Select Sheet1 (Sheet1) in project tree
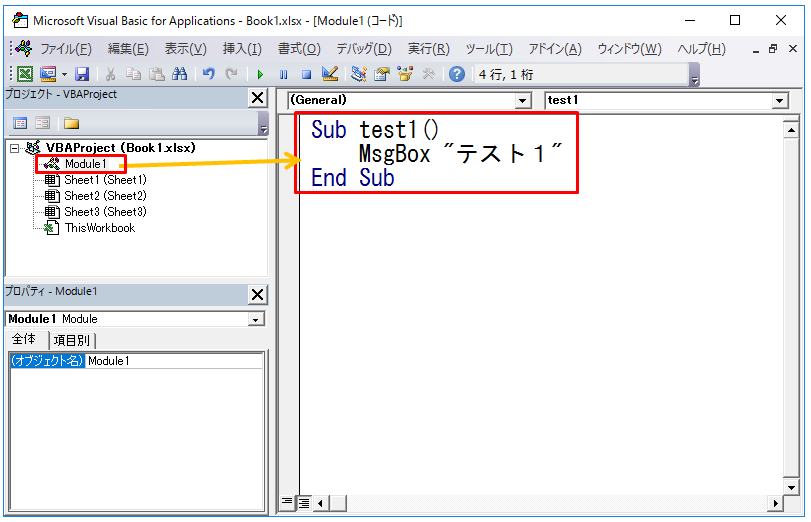811x522 pixels. [x=105, y=180]
